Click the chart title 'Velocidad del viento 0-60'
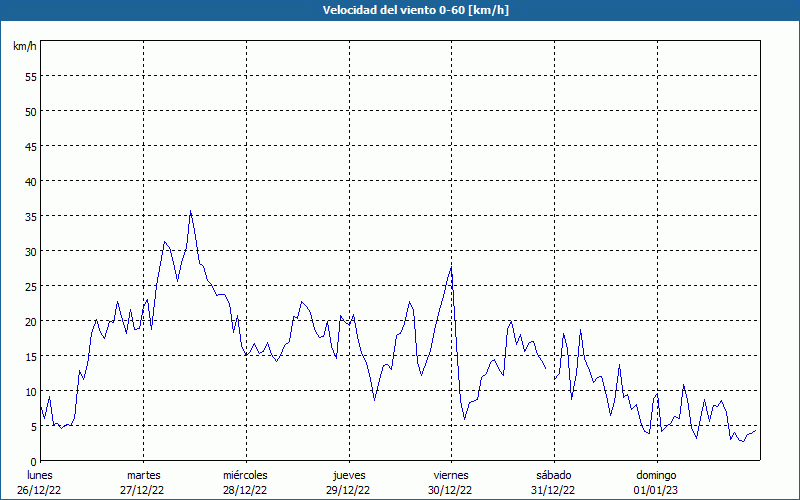 [400, 10]
